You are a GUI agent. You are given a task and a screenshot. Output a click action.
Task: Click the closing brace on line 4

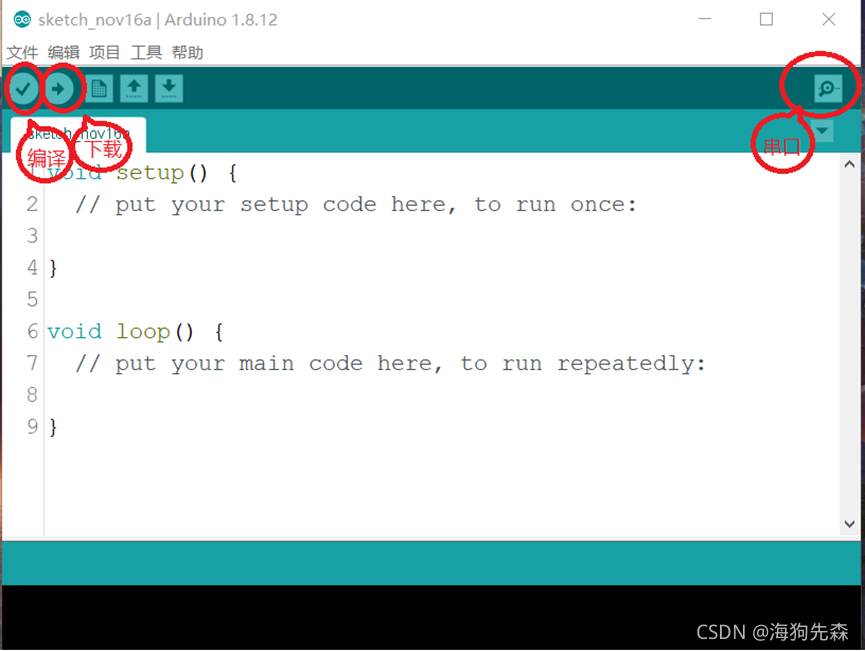pyautogui.click(x=53, y=268)
